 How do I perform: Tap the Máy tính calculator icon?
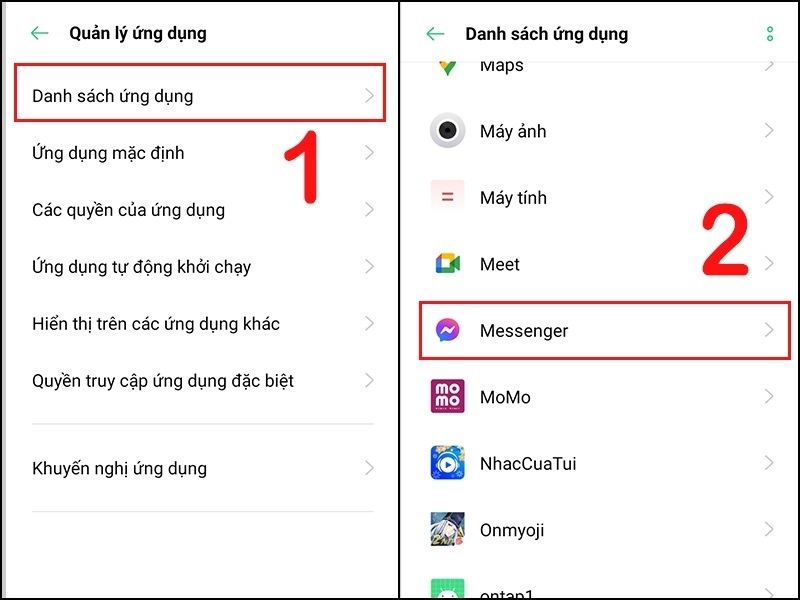pyautogui.click(x=447, y=196)
